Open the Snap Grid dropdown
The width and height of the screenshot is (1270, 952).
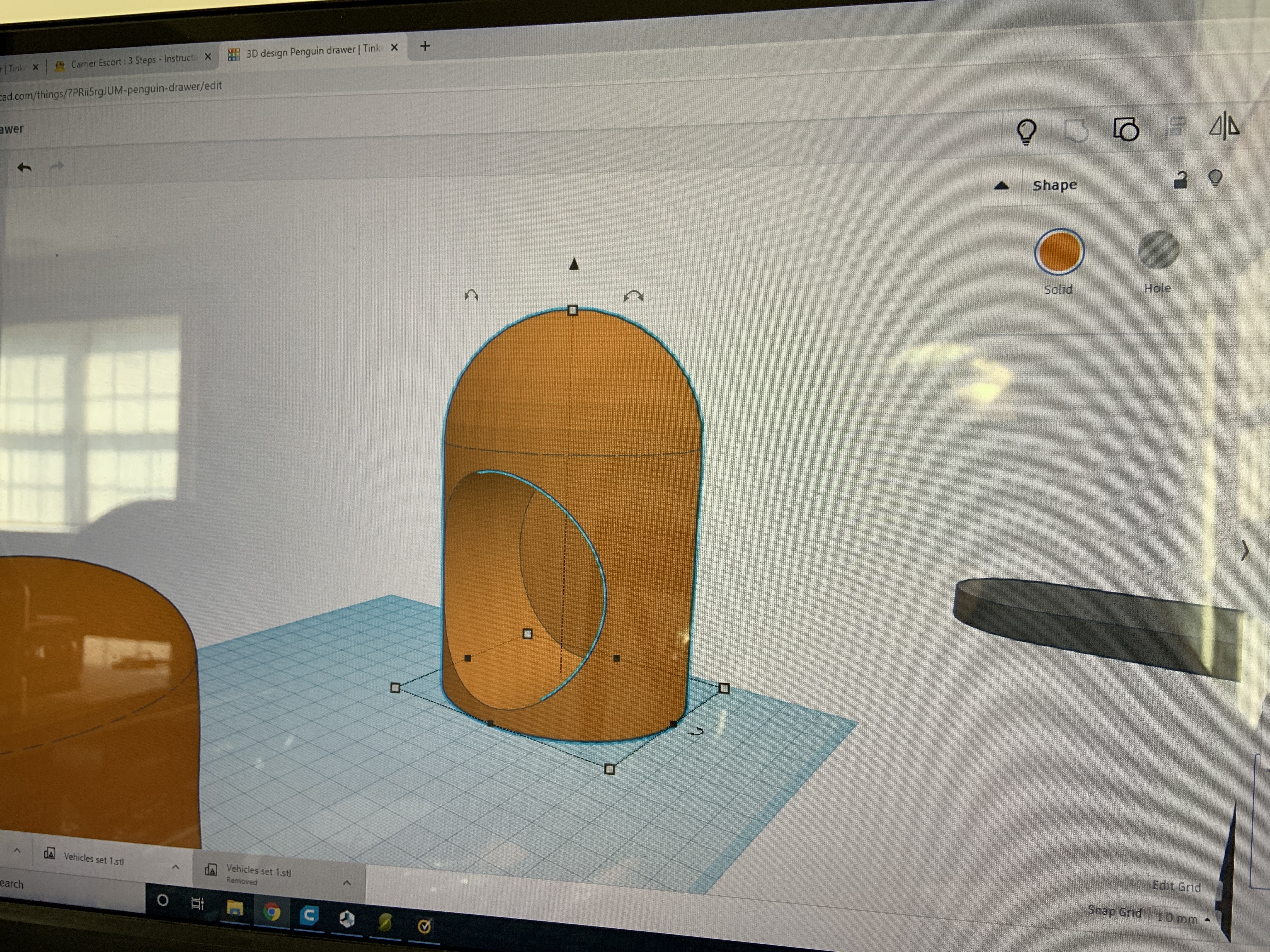1183,918
